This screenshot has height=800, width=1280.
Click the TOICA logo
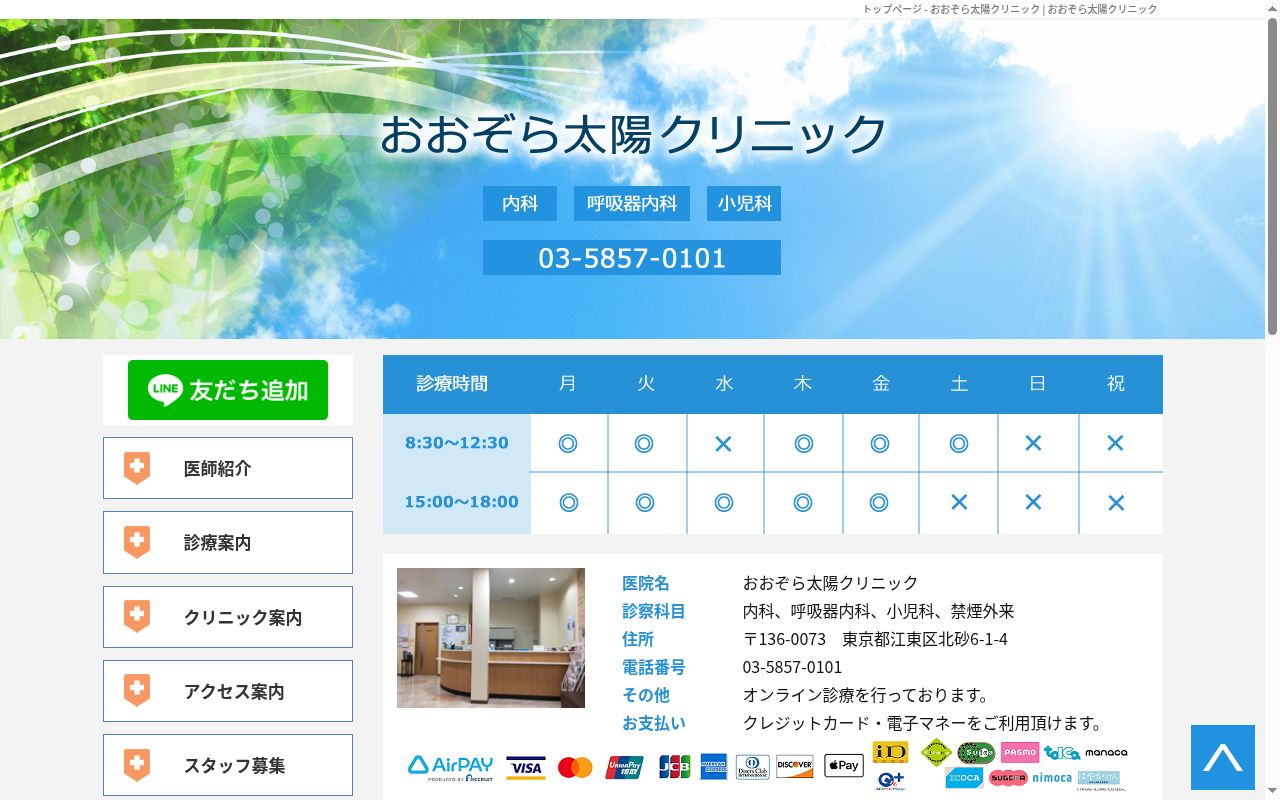pos(1062,753)
